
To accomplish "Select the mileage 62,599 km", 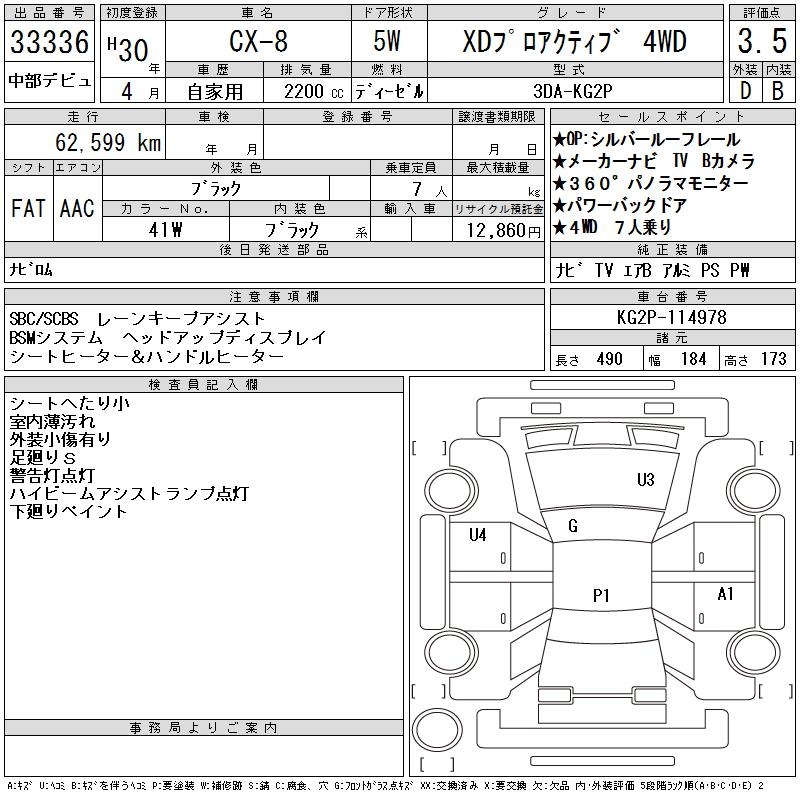I will [108, 142].
